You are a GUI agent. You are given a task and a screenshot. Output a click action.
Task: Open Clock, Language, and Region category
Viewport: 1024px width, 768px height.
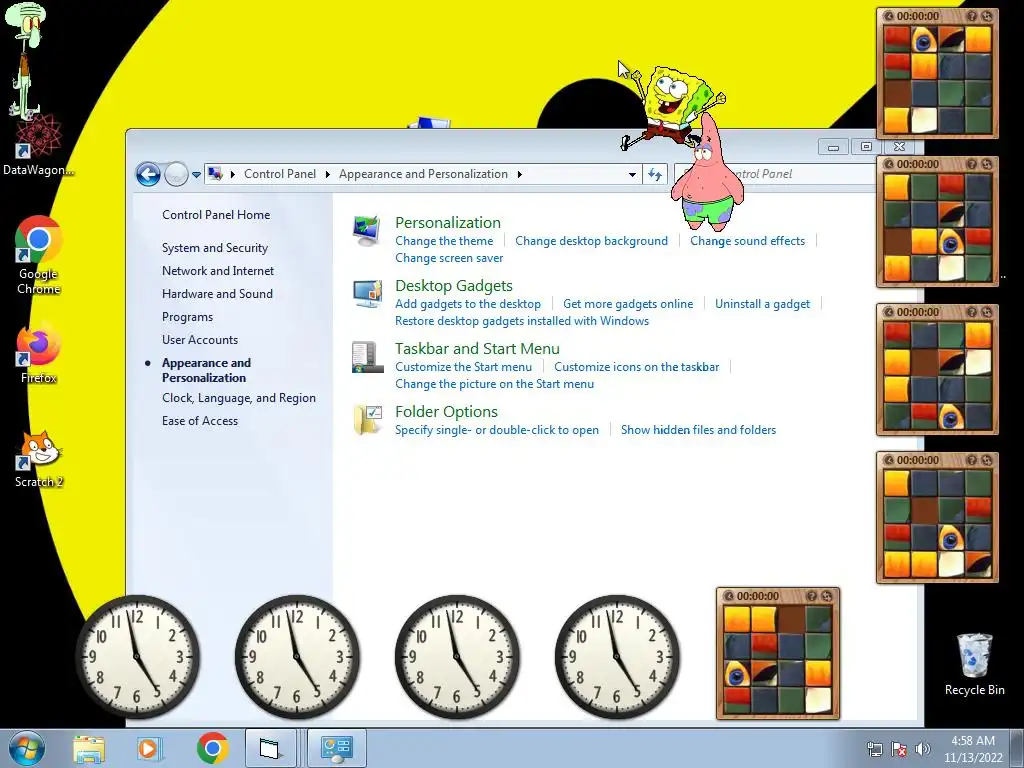tap(239, 398)
